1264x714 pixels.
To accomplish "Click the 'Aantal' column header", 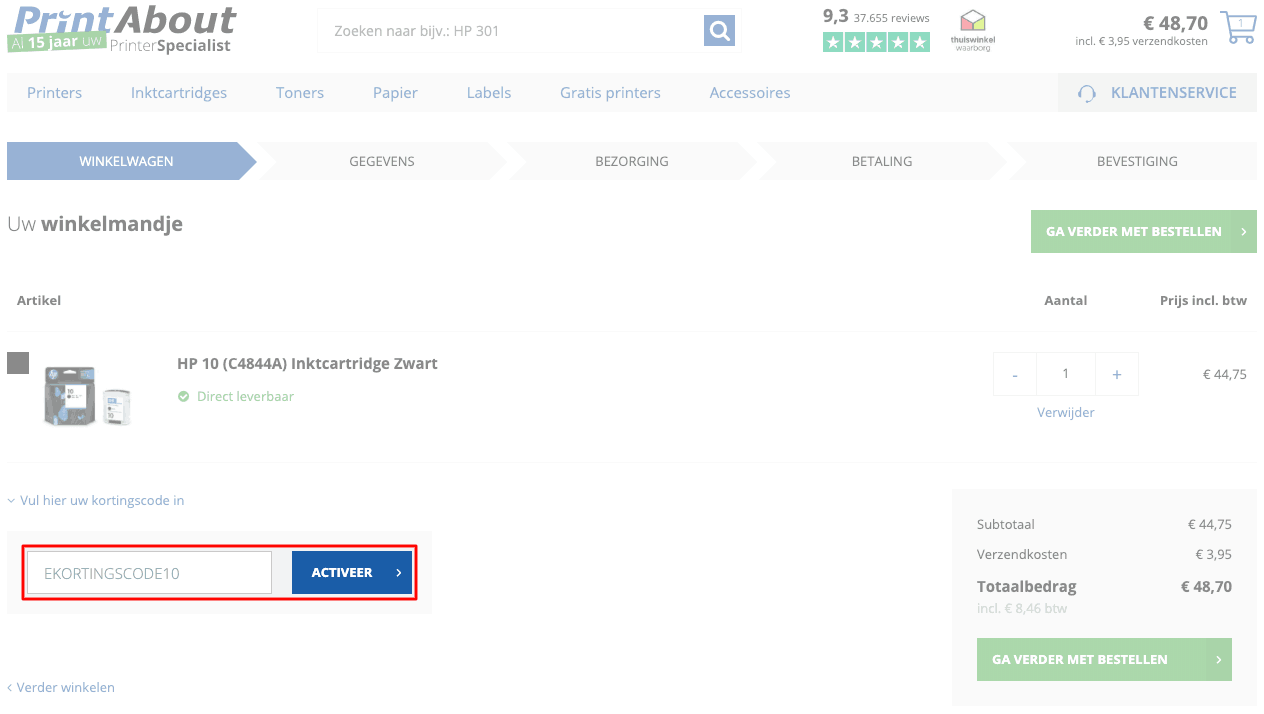I will tap(1066, 300).
